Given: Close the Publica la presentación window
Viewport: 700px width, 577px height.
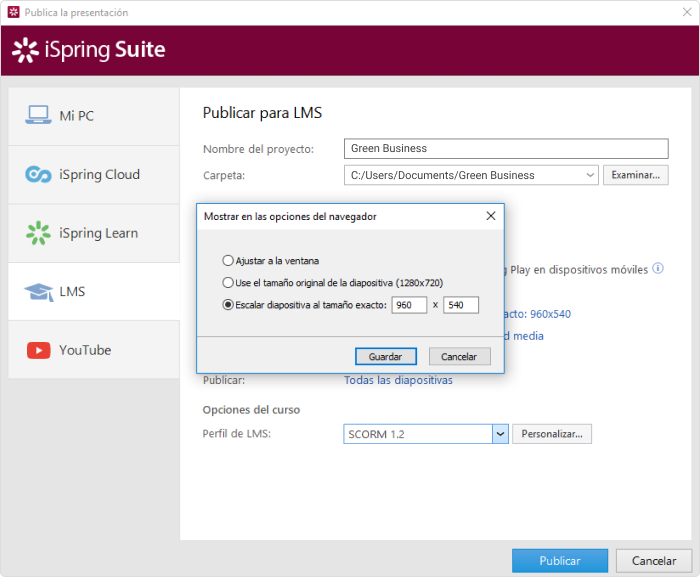Looking at the screenshot, I should 687,12.
